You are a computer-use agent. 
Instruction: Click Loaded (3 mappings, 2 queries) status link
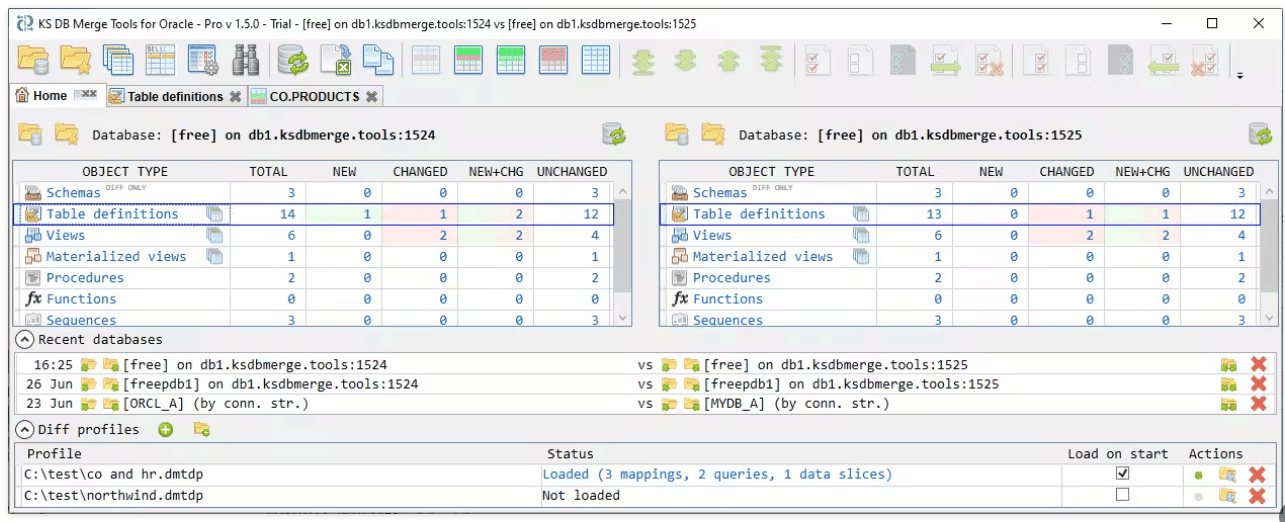point(717,474)
